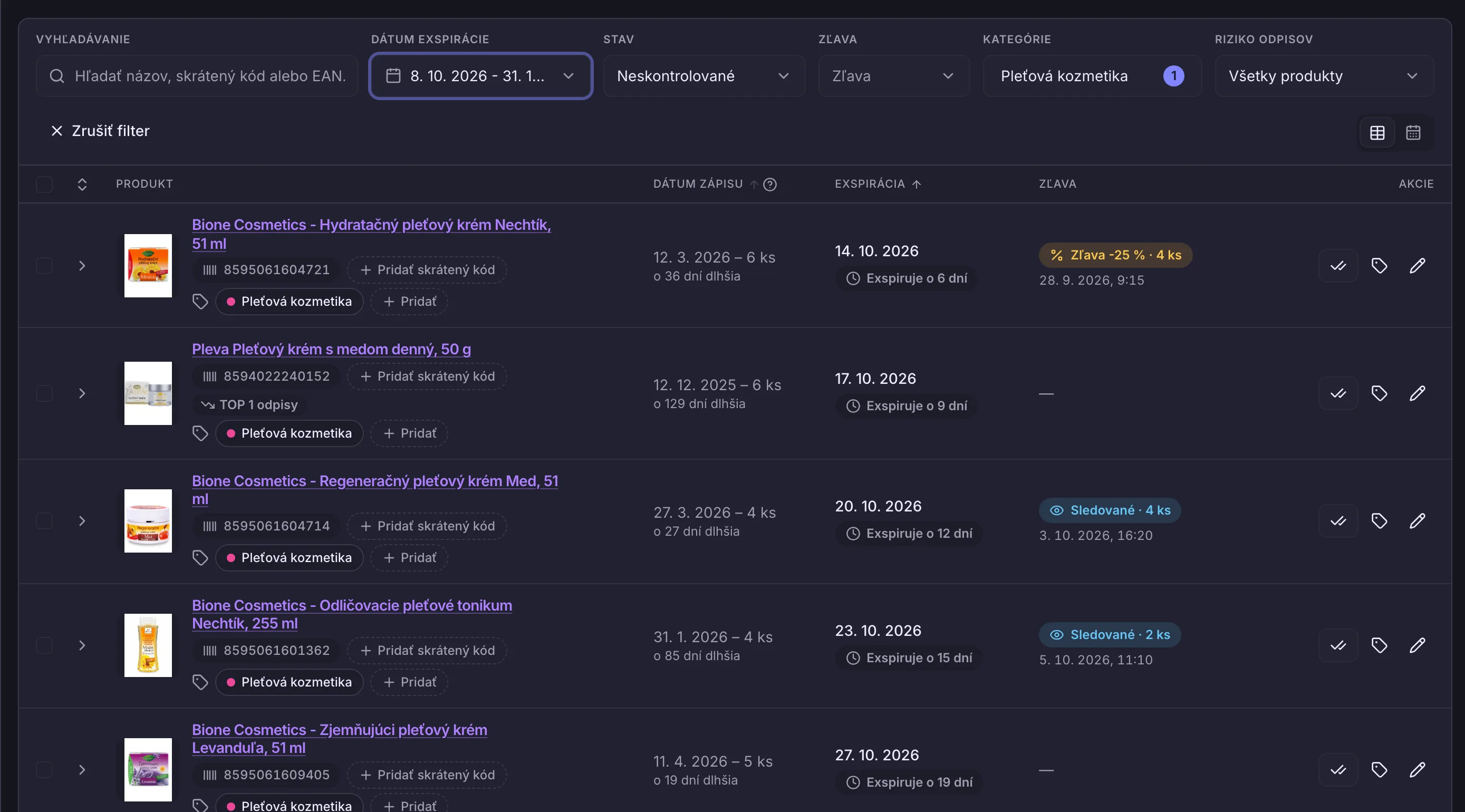1465x812 pixels.
Task: Sort by Exspirácia column header
Action: (x=878, y=183)
